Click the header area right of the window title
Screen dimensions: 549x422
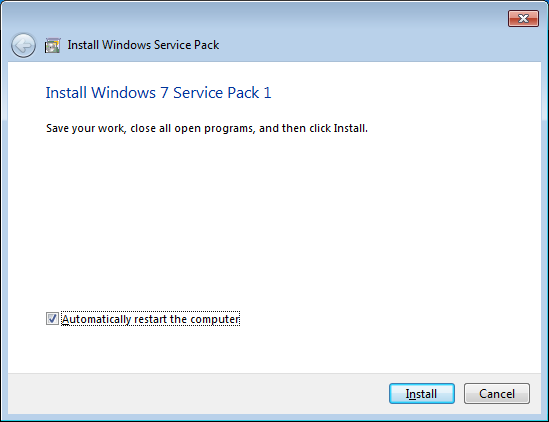click(x=378, y=46)
